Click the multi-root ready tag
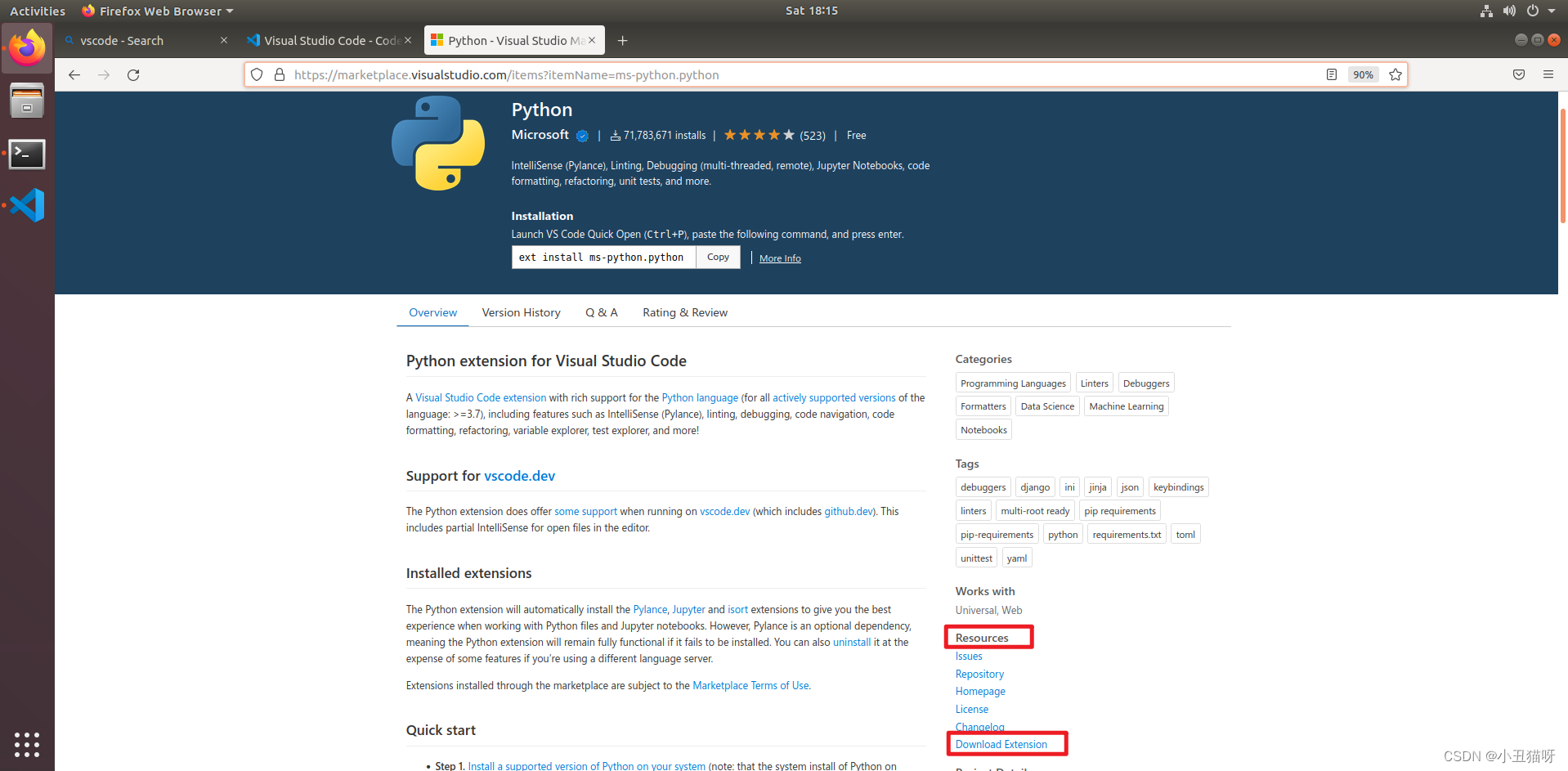The height and width of the screenshot is (771, 1568). [x=1035, y=511]
